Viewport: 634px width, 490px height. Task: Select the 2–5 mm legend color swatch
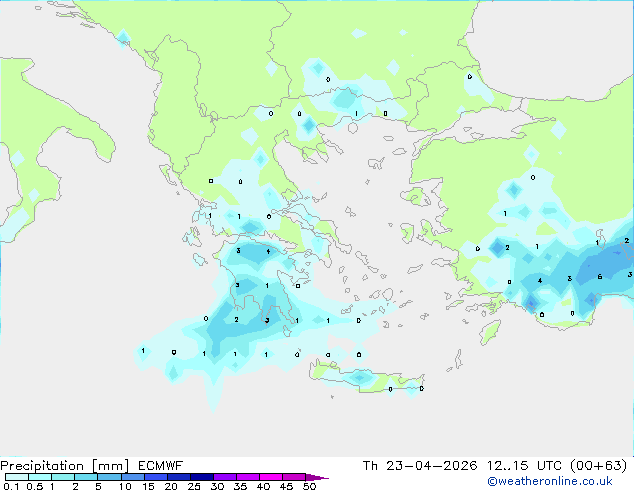86,477
